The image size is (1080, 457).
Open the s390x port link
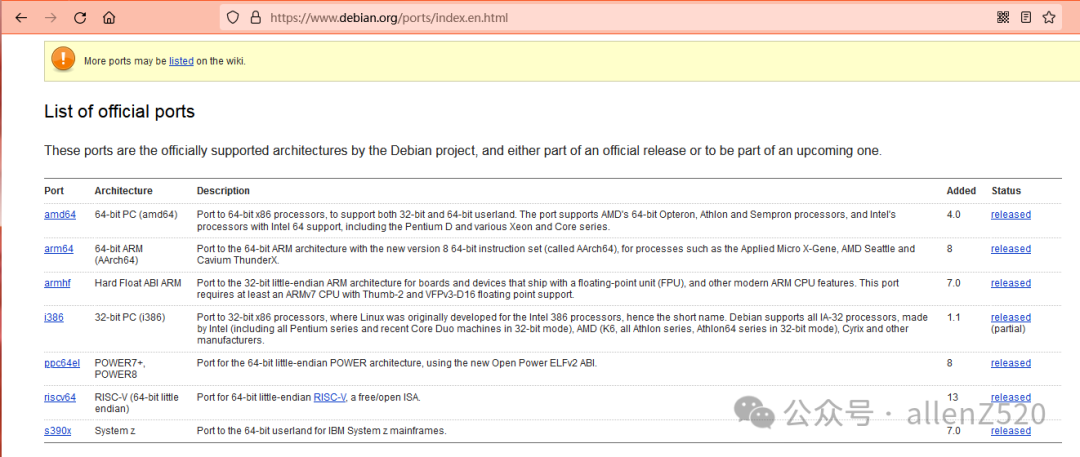(x=58, y=431)
